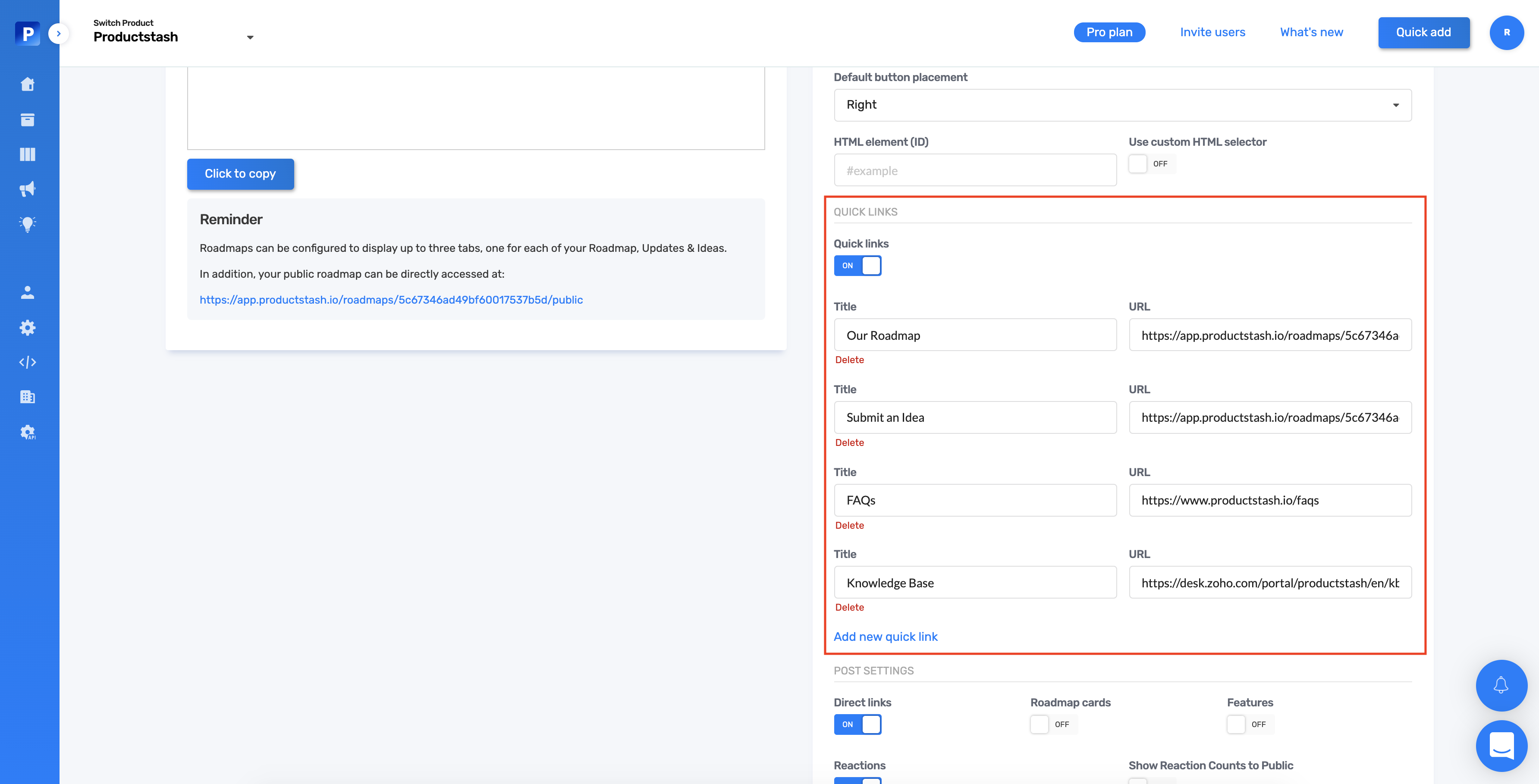Click Add new quick link
Viewport: 1539px width, 784px height.
click(886, 637)
